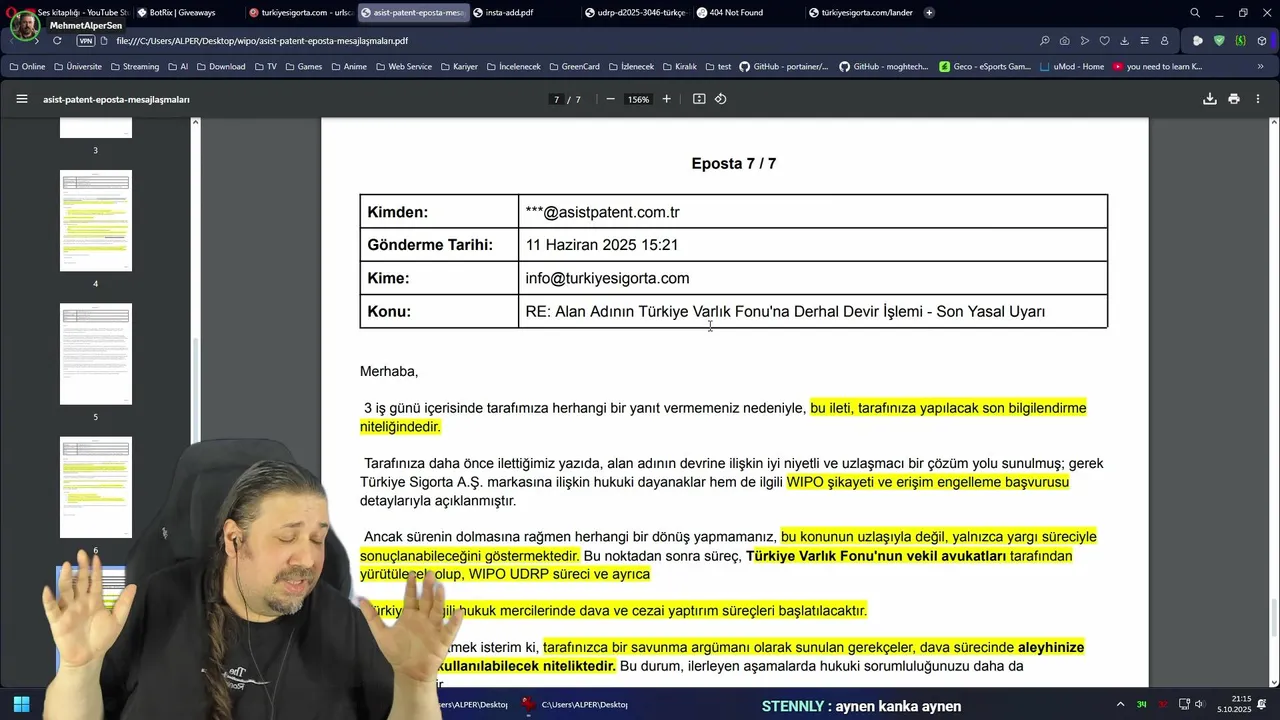1280x720 pixels.
Task: Toggle the PDF sidebar hamburger menu
Action: coord(22,99)
